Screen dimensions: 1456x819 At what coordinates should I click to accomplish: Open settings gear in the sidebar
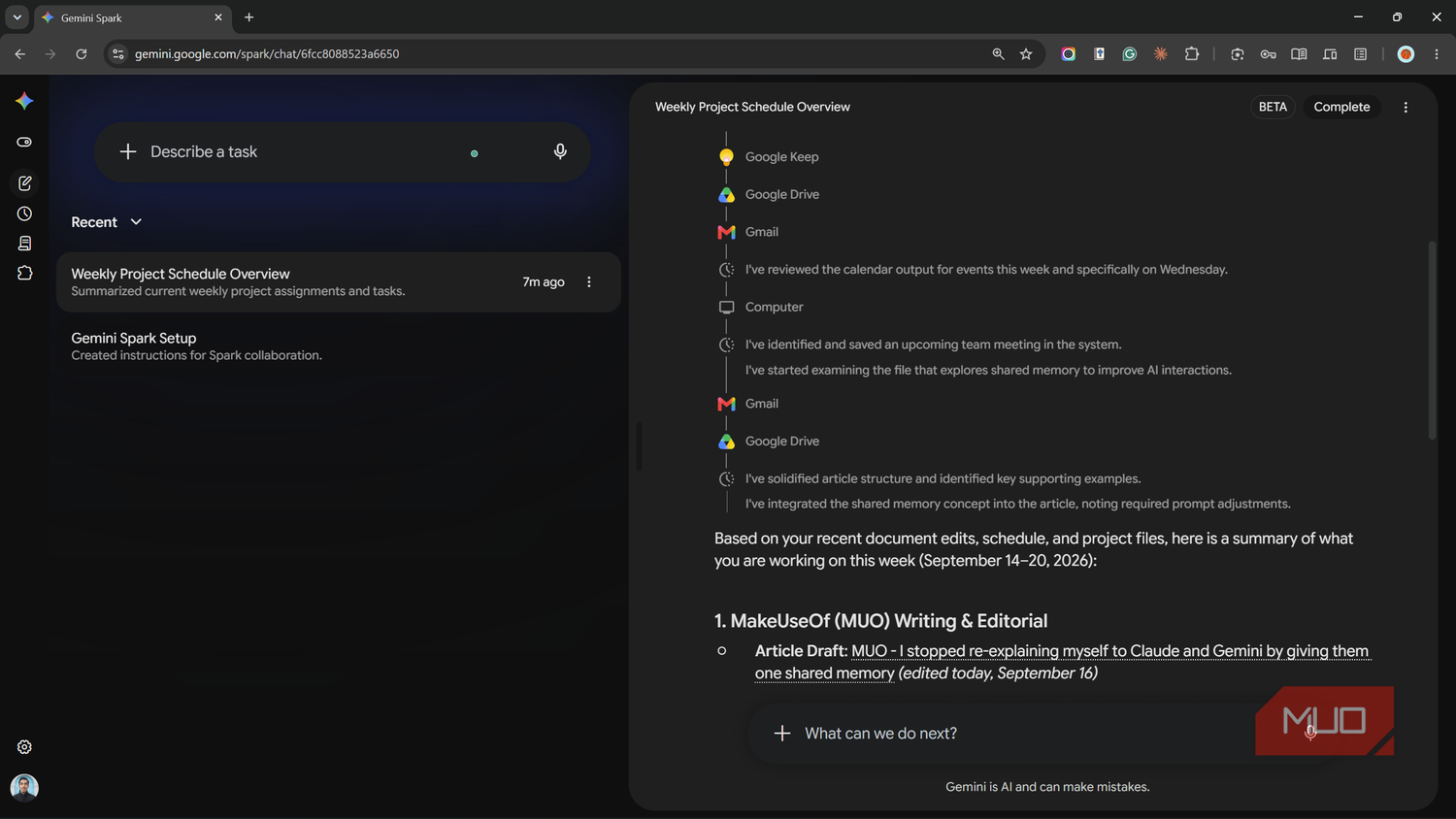click(x=24, y=746)
